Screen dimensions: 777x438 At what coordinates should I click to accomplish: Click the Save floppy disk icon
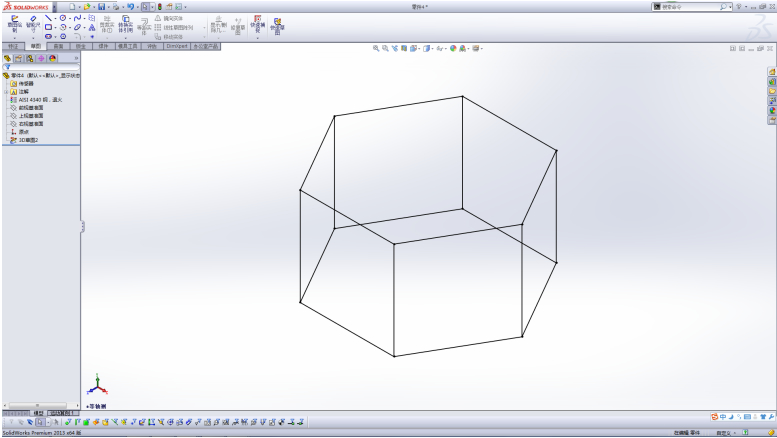pyautogui.click(x=102, y=7)
